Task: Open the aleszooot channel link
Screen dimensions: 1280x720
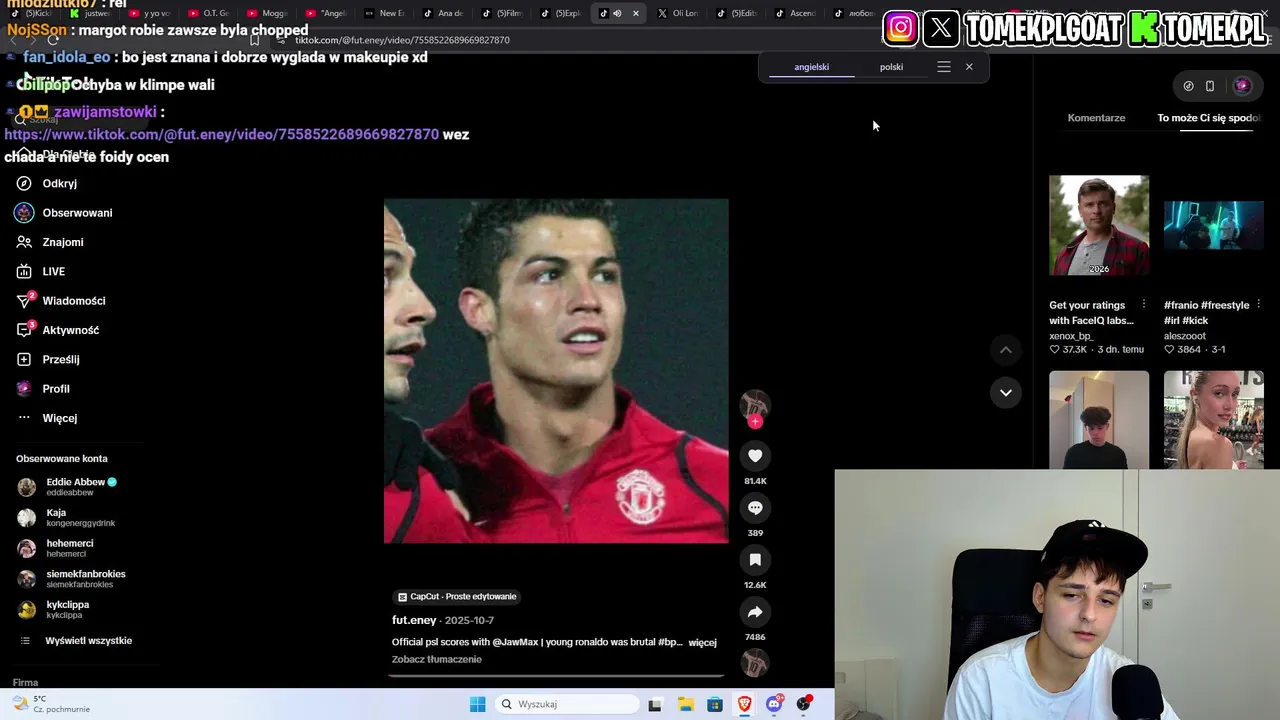Action: tap(1185, 336)
